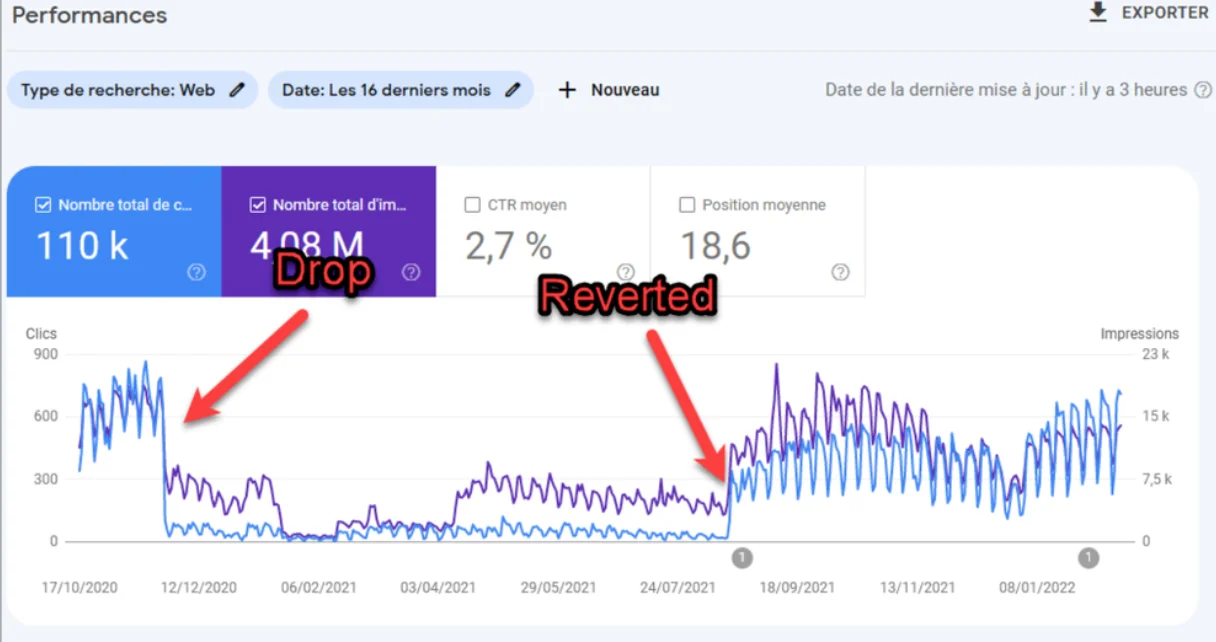
Task: Click help icon on total impressions card
Action: tap(411, 272)
